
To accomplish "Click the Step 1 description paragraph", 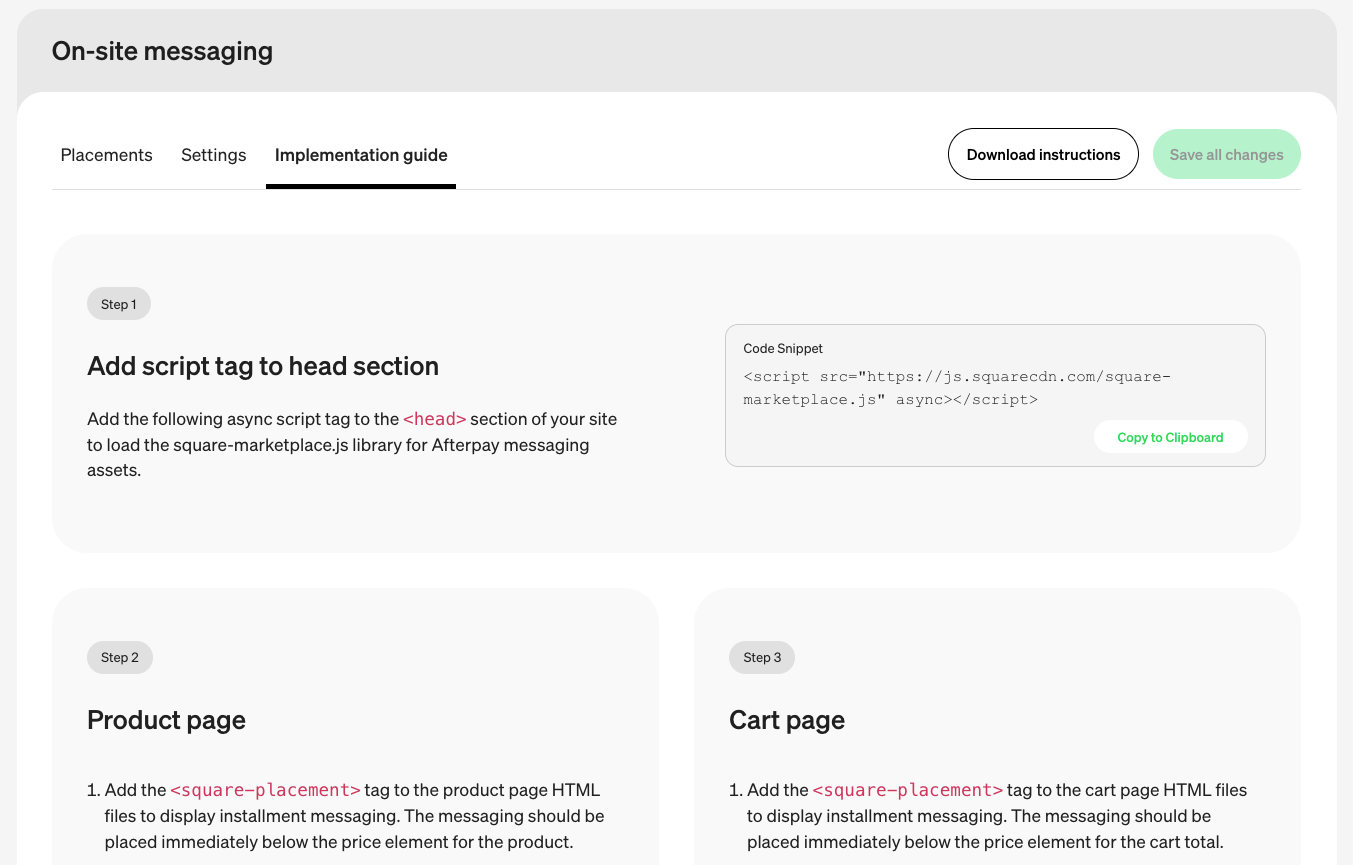I will coord(352,444).
